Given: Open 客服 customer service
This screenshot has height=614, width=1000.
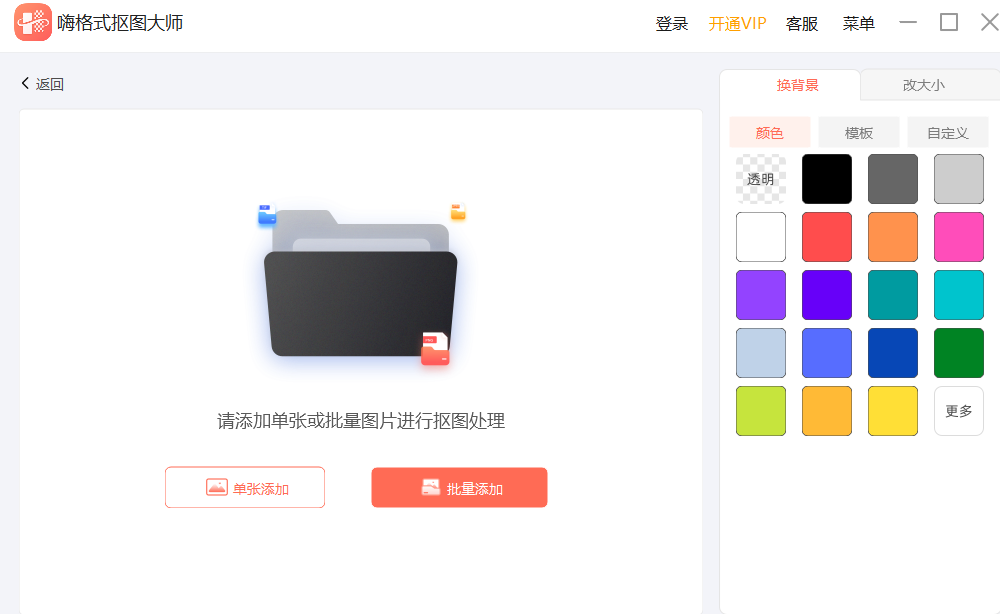Looking at the screenshot, I should (802, 24).
